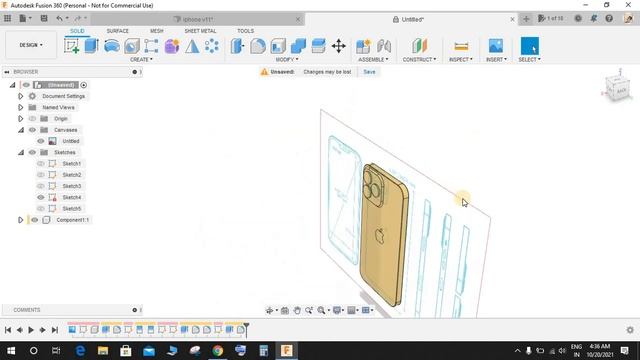Click the Pan hand icon
Viewport: 640px width, 360px height.
(297, 310)
